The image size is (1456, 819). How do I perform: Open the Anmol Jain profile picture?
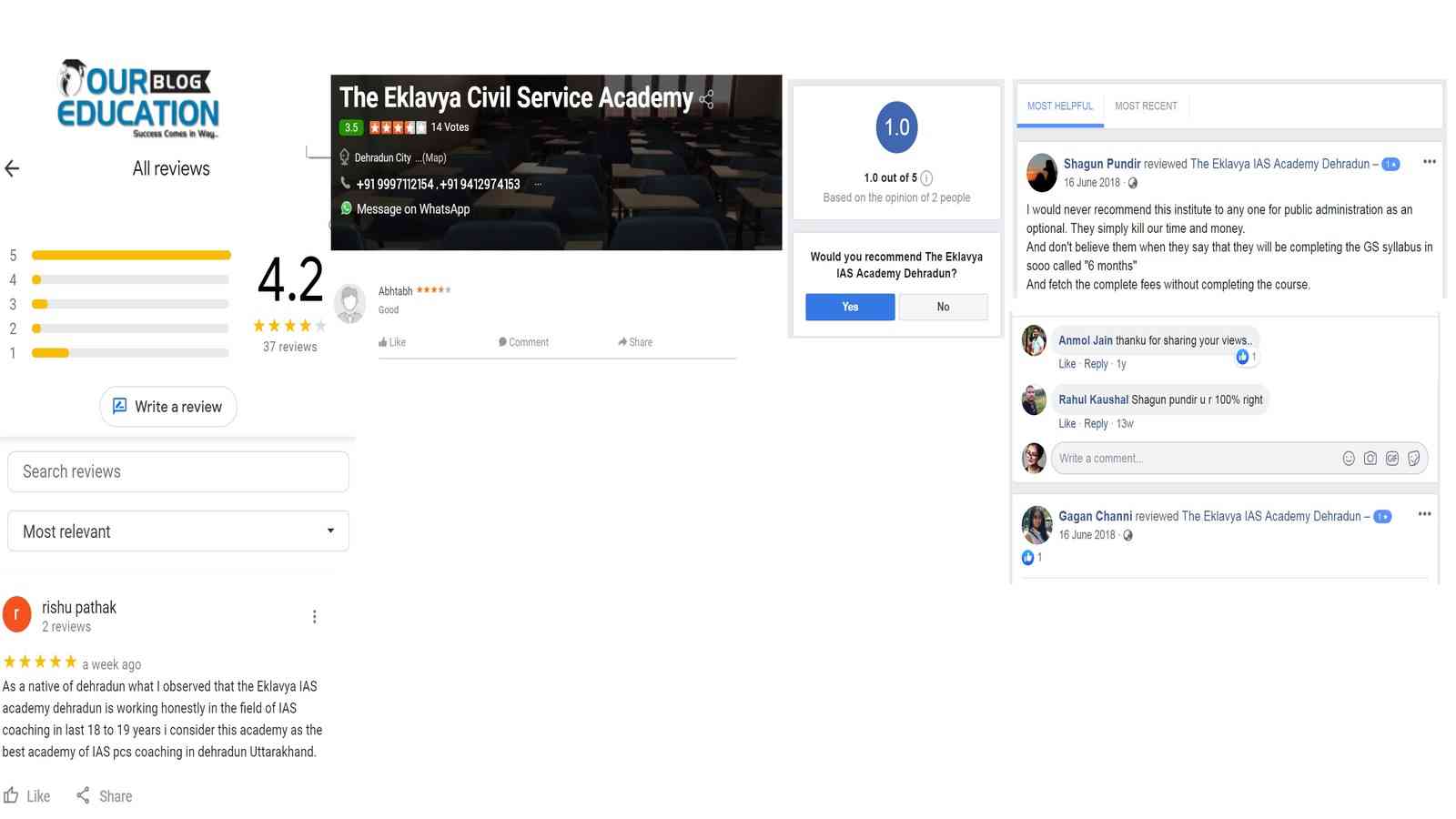[x=1034, y=340]
